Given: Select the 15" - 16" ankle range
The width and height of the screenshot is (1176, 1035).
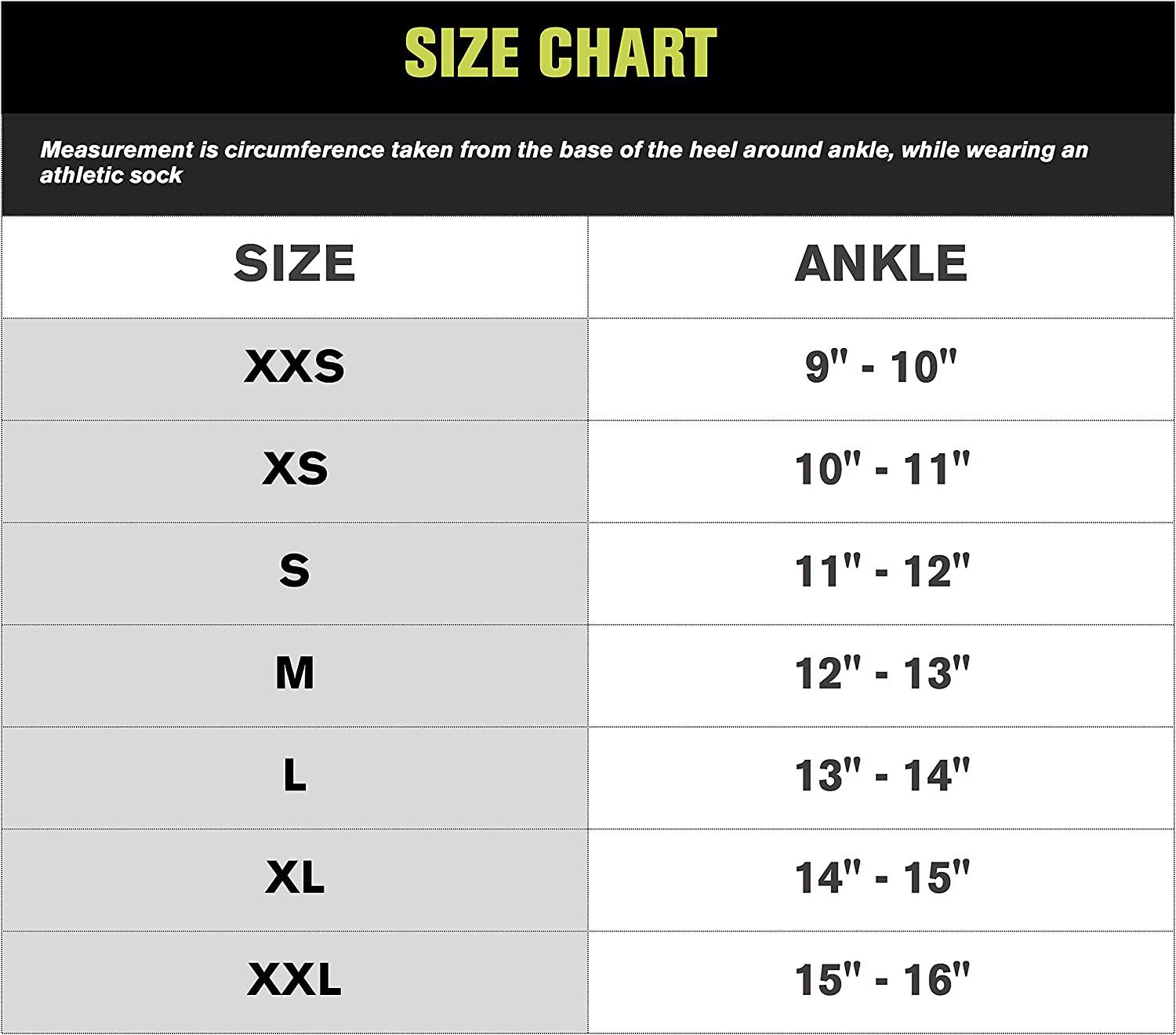Looking at the screenshot, I should coord(881,979).
